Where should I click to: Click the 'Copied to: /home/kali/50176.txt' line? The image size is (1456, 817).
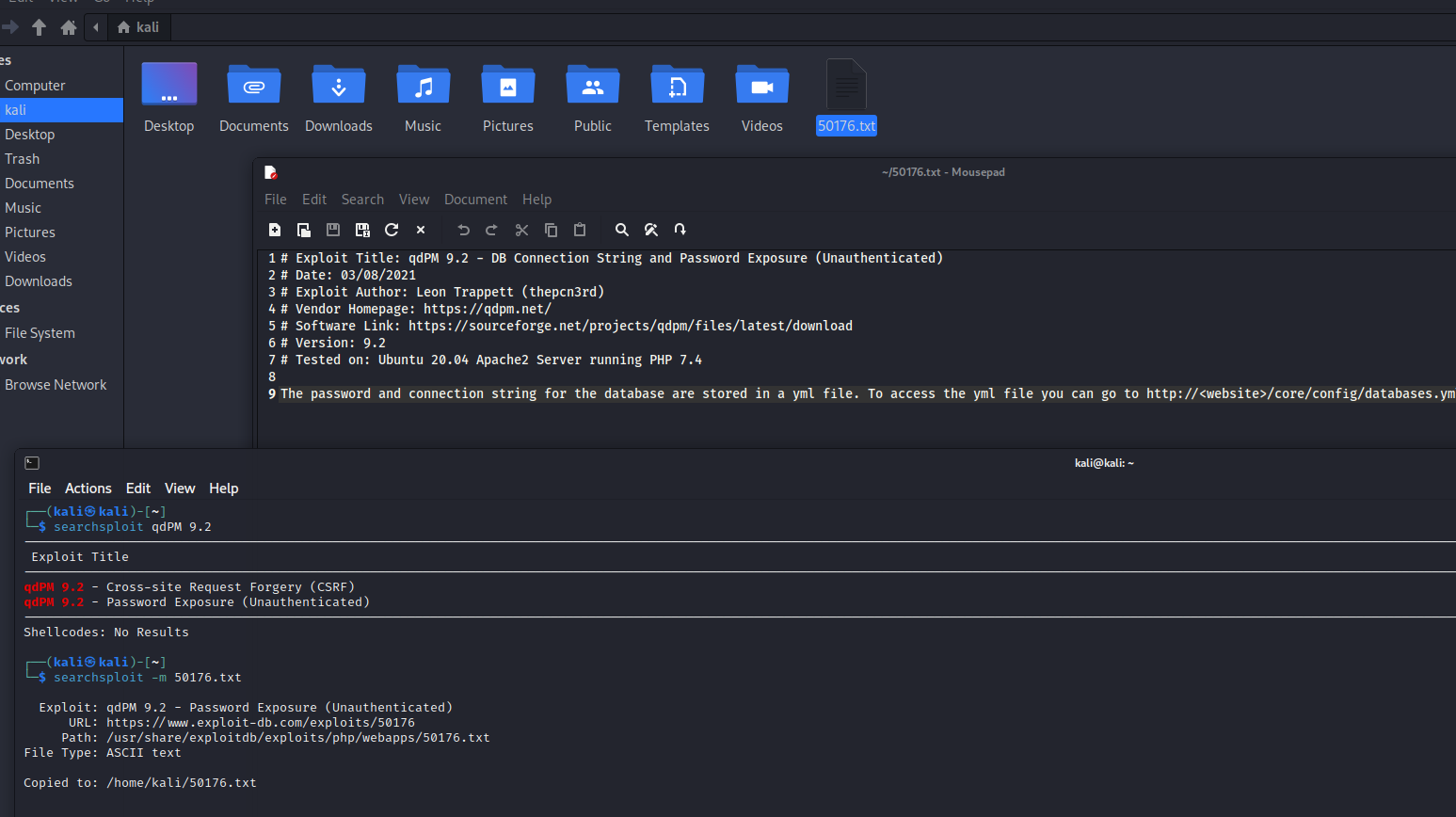pyautogui.click(x=140, y=783)
